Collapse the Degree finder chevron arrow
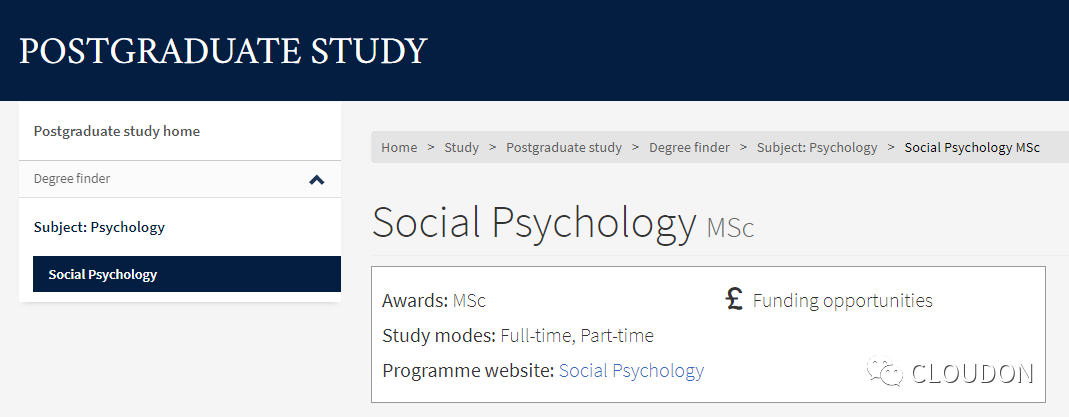This screenshot has width=1069, height=417. [316, 180]
